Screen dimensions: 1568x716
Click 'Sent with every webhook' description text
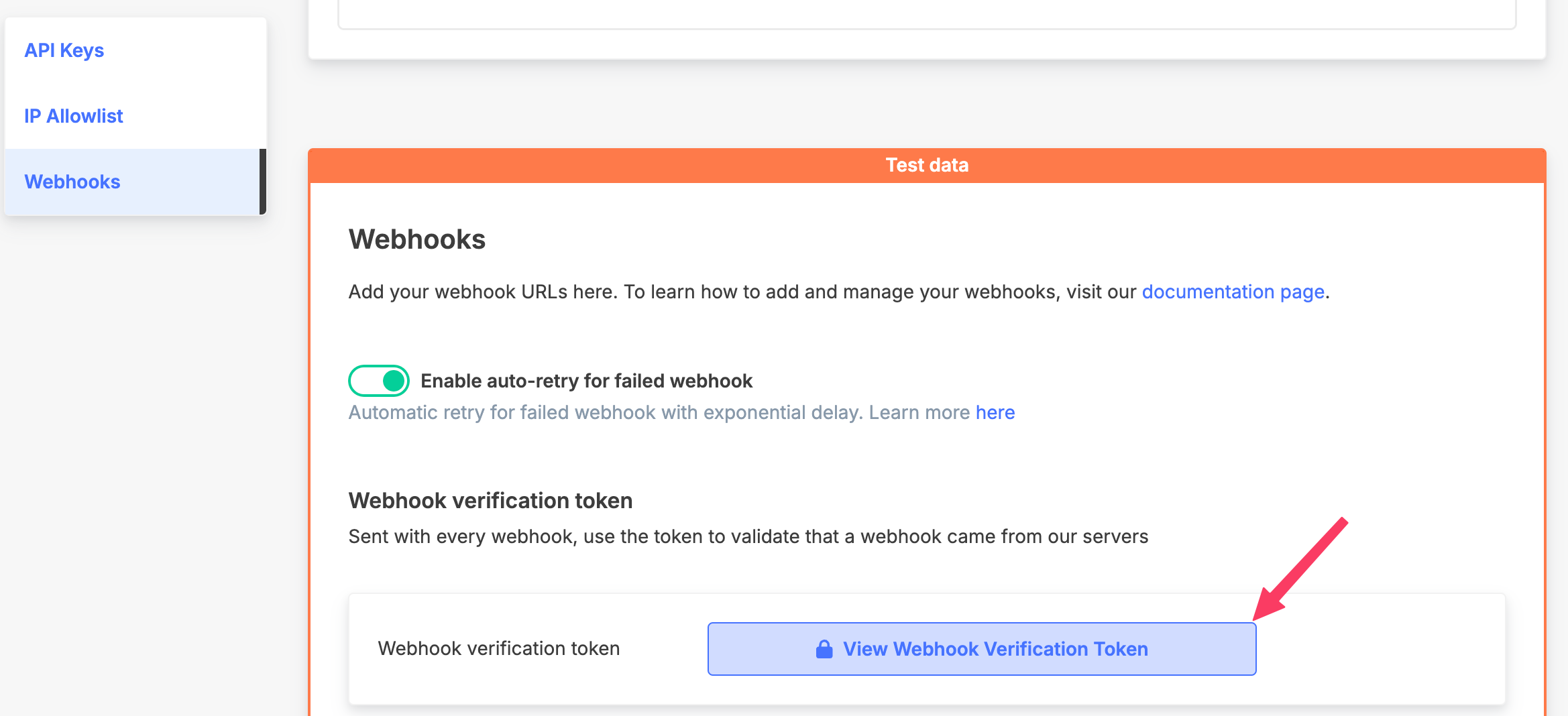(748, 536)
